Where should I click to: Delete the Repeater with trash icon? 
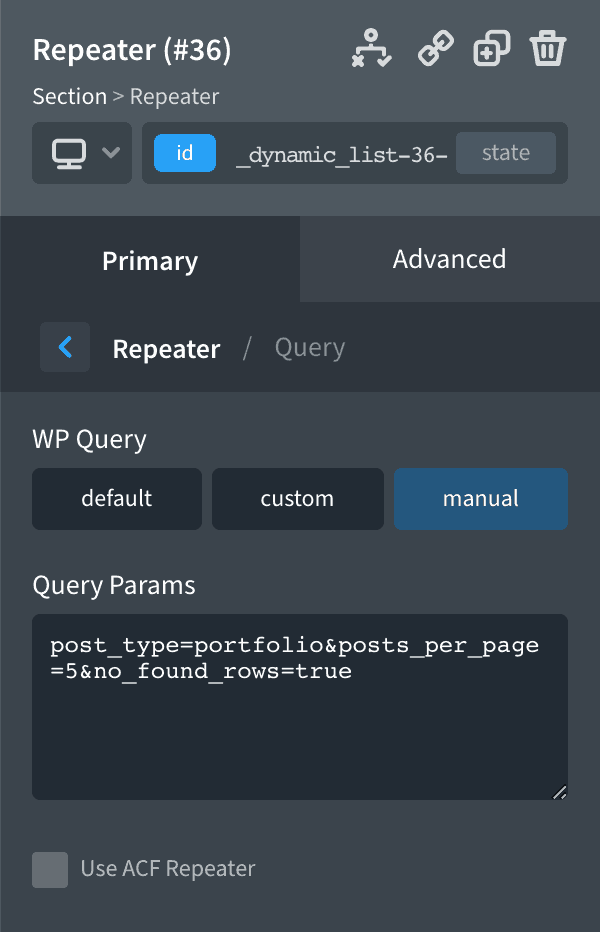pyautogui.click(x=548, y=48)
